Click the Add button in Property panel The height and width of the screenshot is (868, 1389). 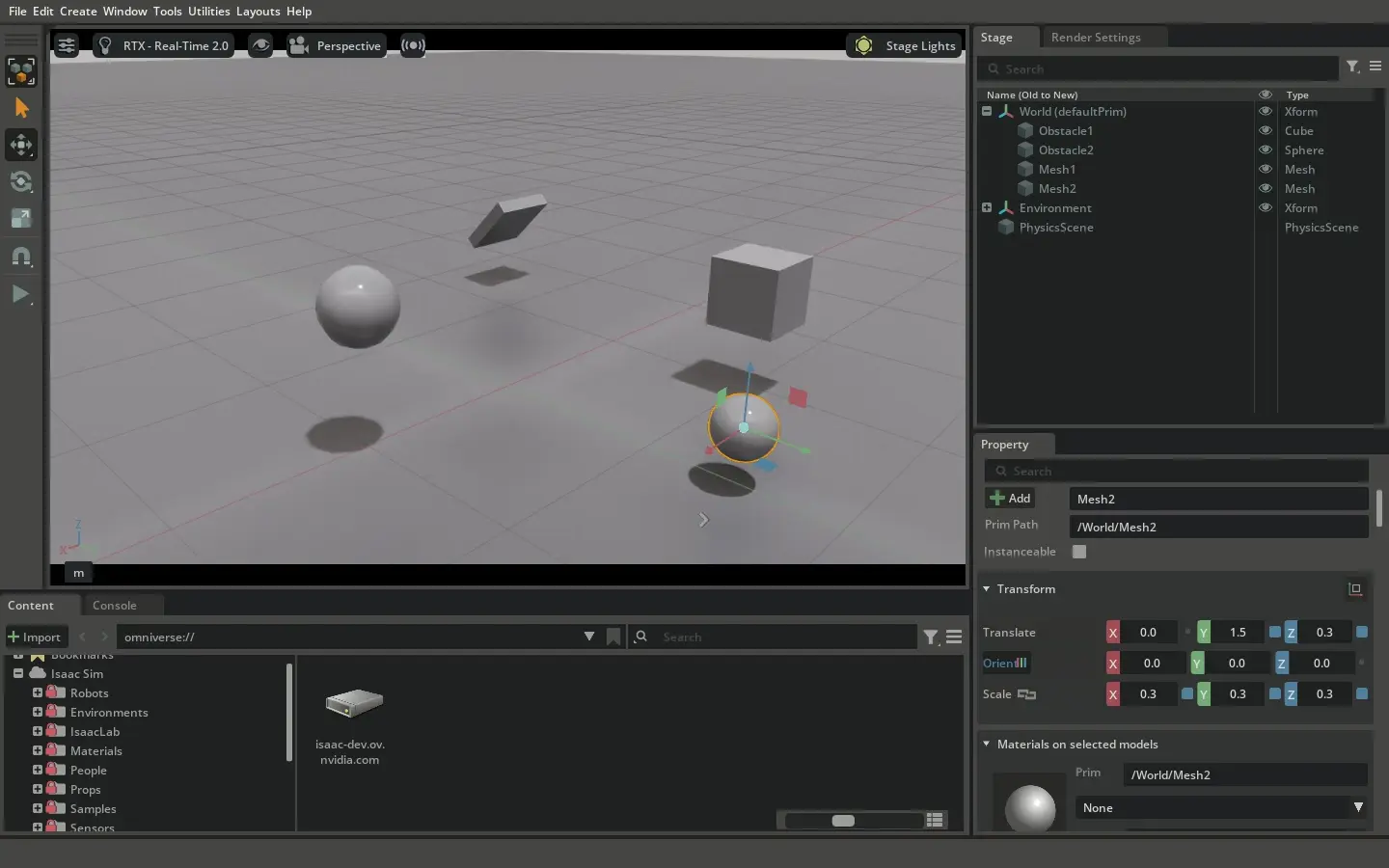point(1010,499)
